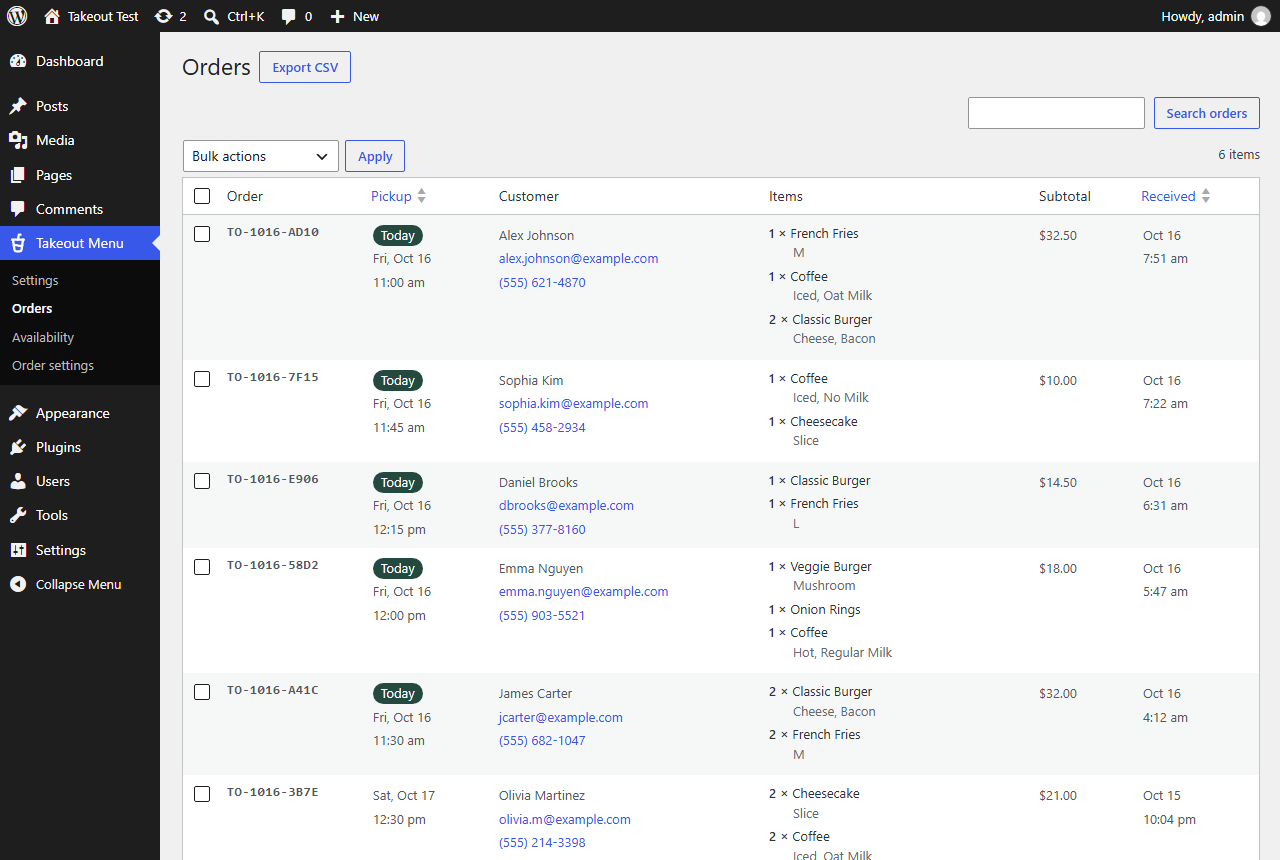Click the updates icon showing 2
Image resolution: width=1280 pixels, height=860 pixels.
pos(163,16)
